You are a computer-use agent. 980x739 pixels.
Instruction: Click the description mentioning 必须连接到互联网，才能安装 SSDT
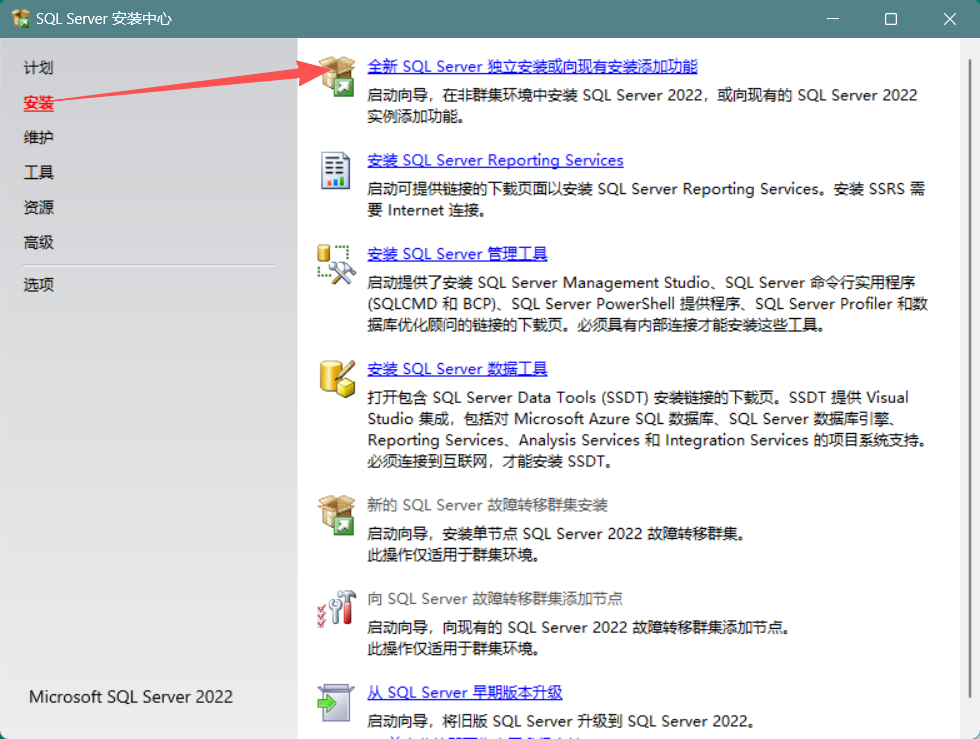648,430
